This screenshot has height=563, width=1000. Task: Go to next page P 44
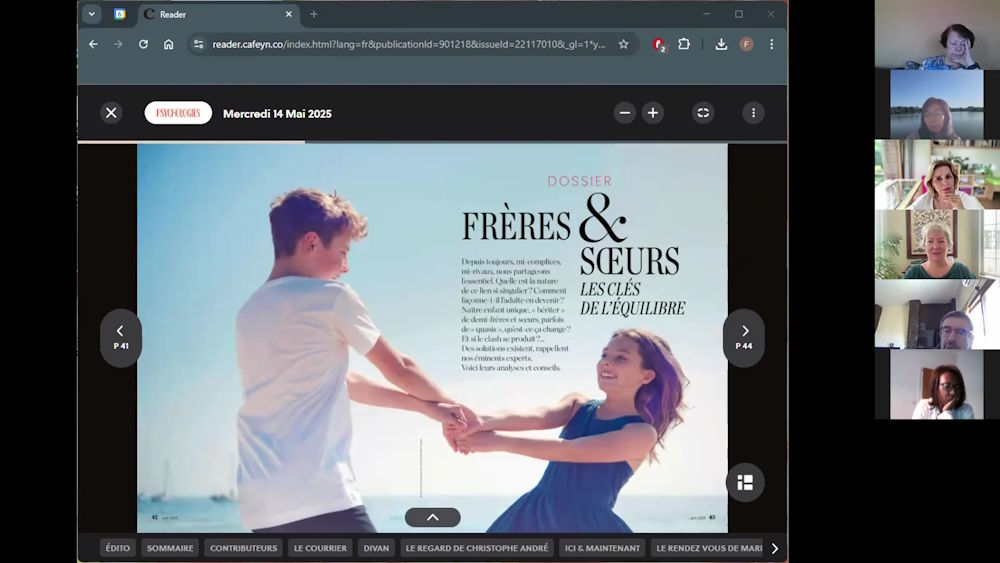pos(744,337)
